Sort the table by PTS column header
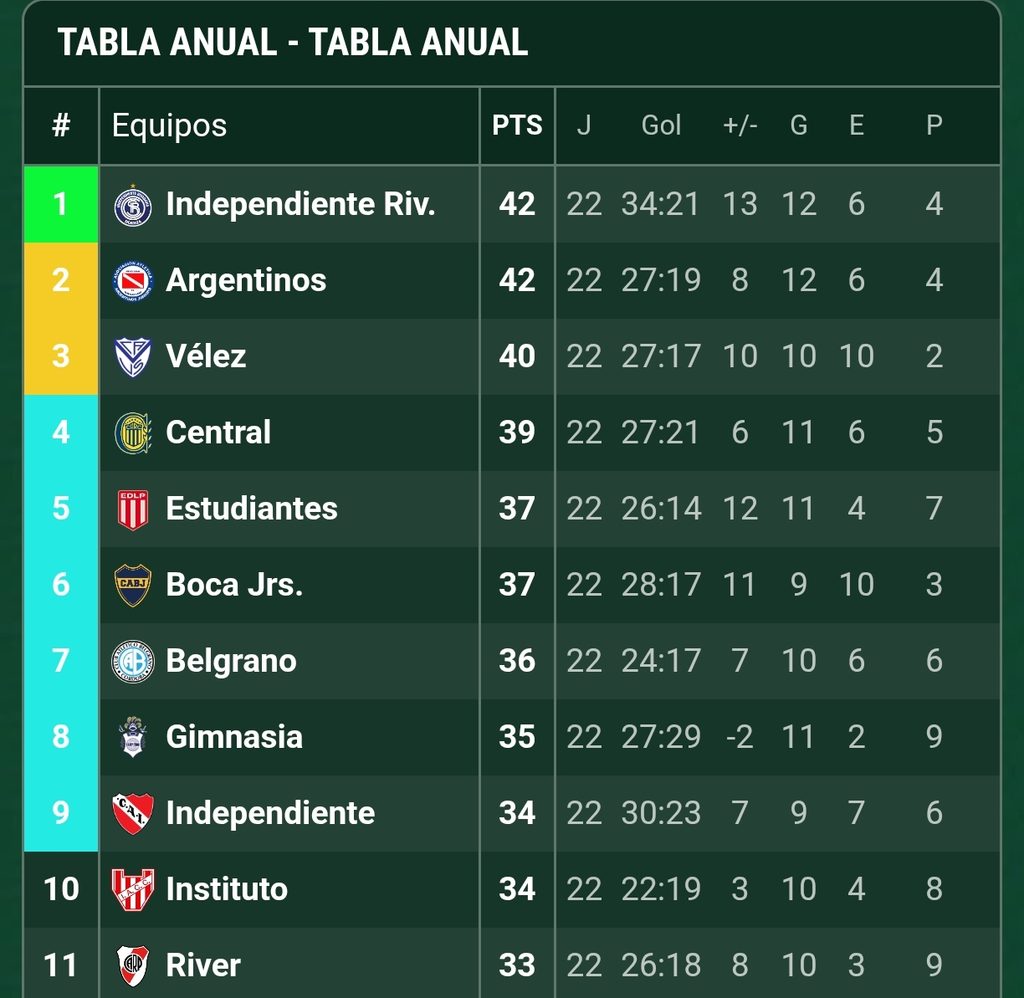 [517, 125]
